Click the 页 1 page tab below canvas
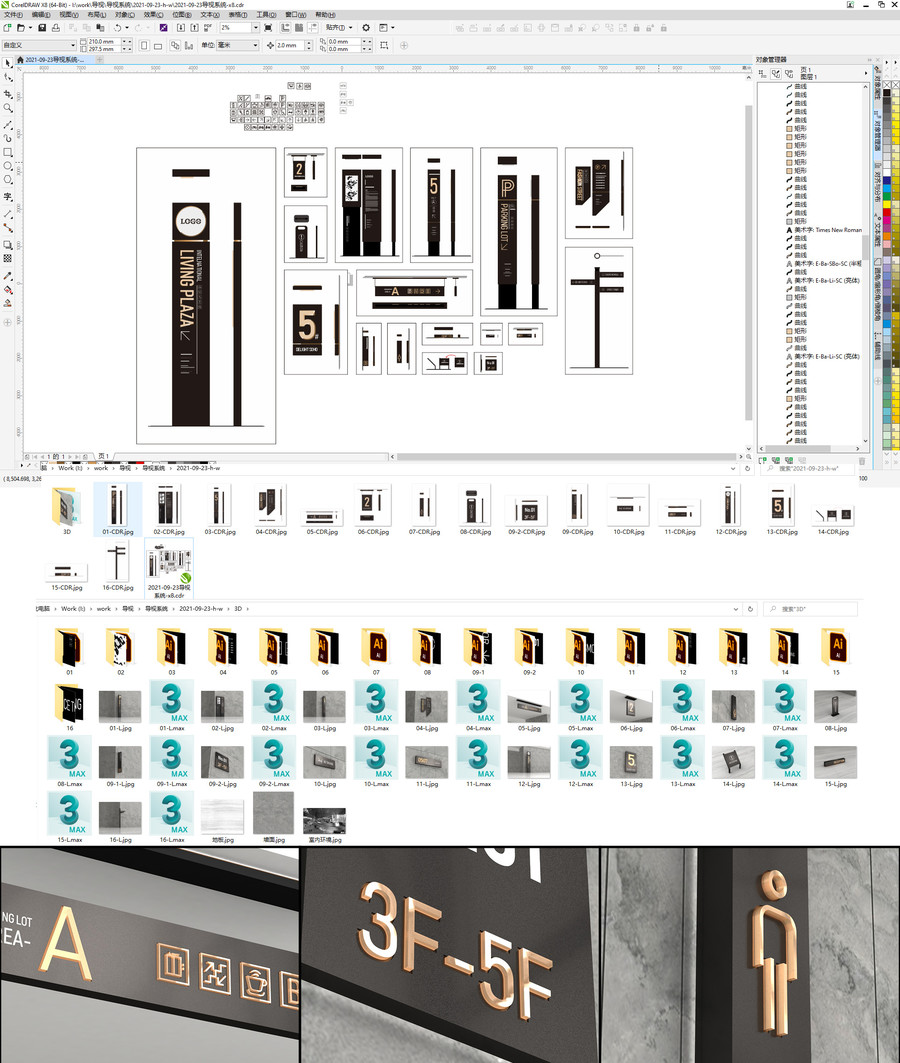 [104, 456]
